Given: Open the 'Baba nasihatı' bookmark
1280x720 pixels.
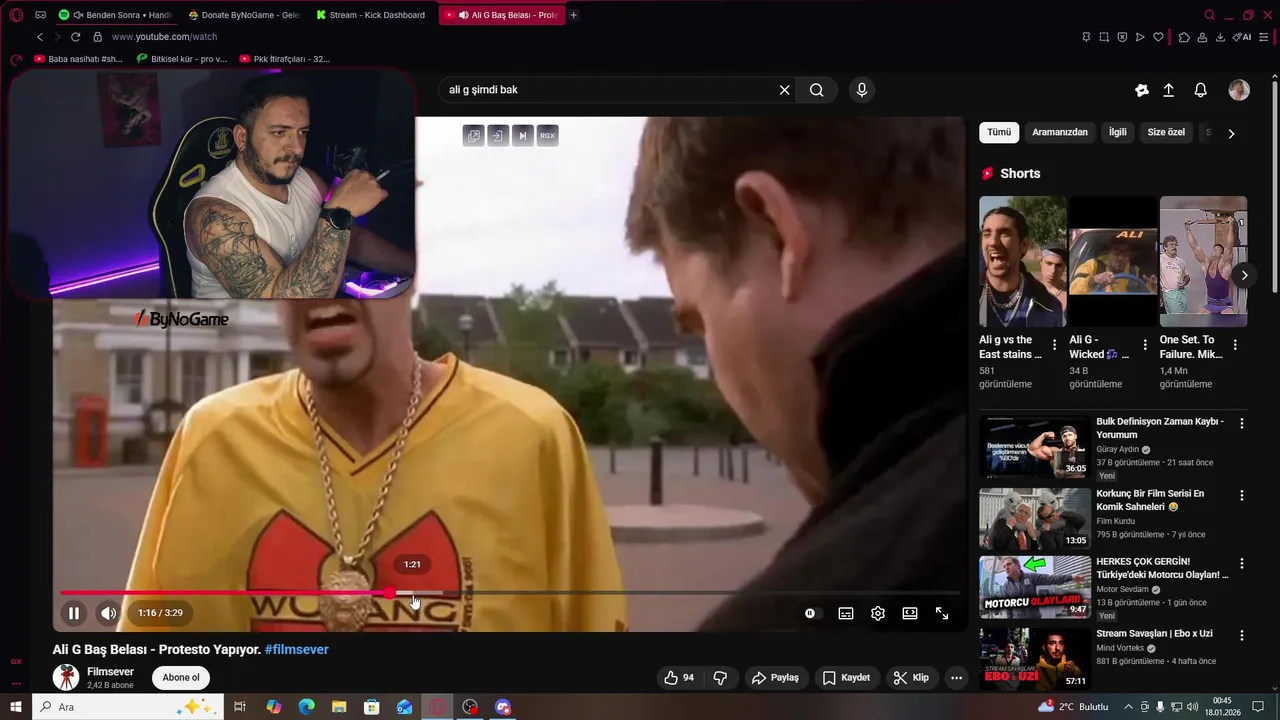Looking at the screenshot, I should coord(79,59).
